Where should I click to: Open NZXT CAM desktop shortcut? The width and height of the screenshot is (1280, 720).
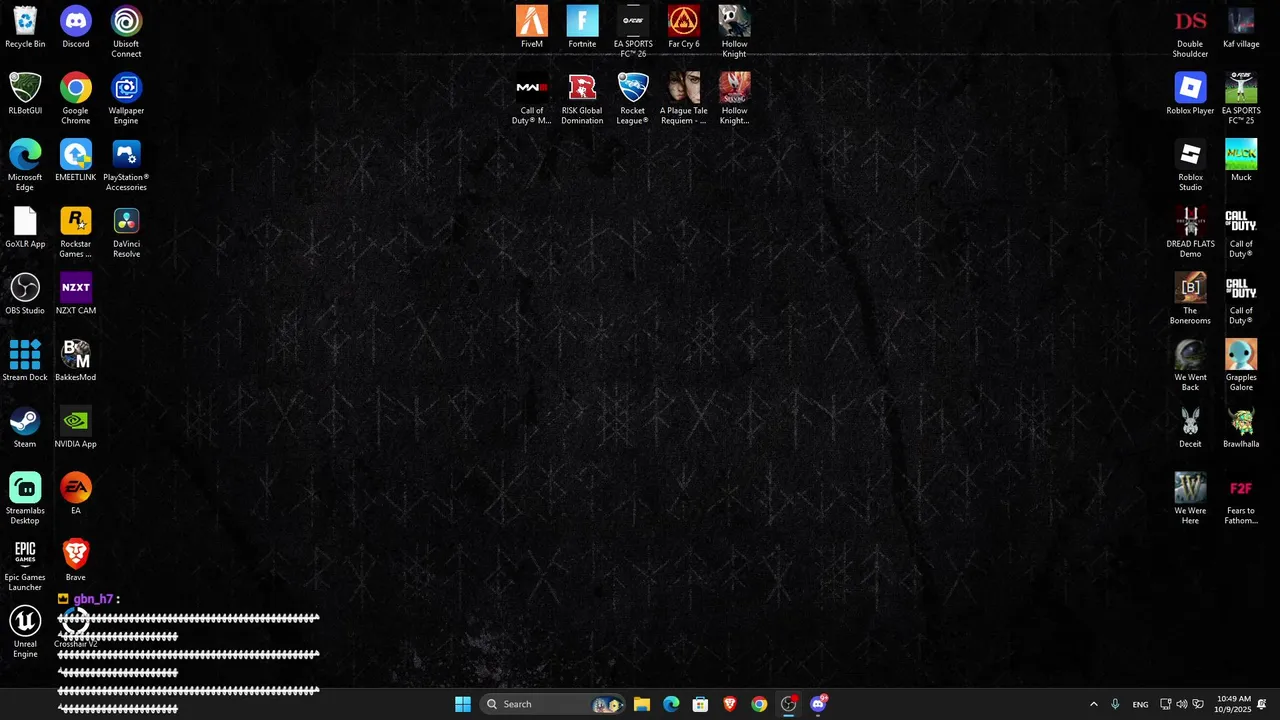tap(76, 294)
